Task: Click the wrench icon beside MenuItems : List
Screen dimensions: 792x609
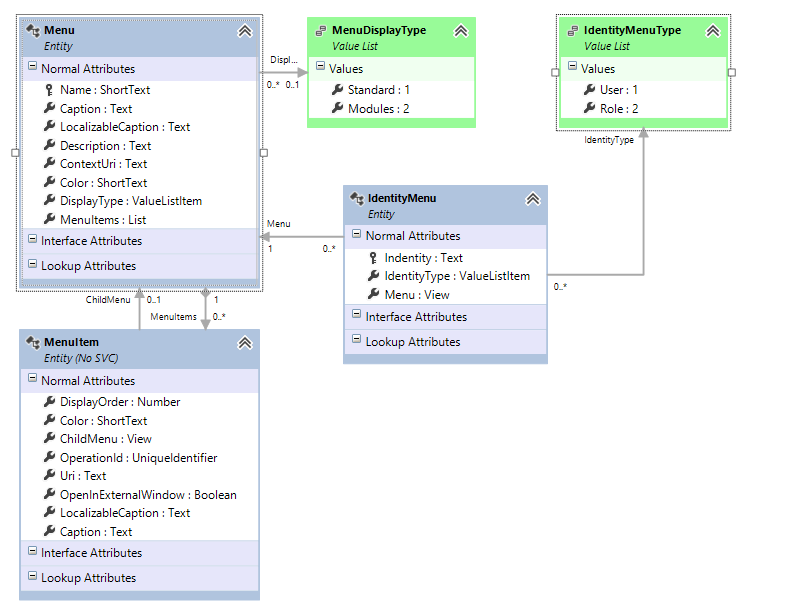Action: pos(50,219)
